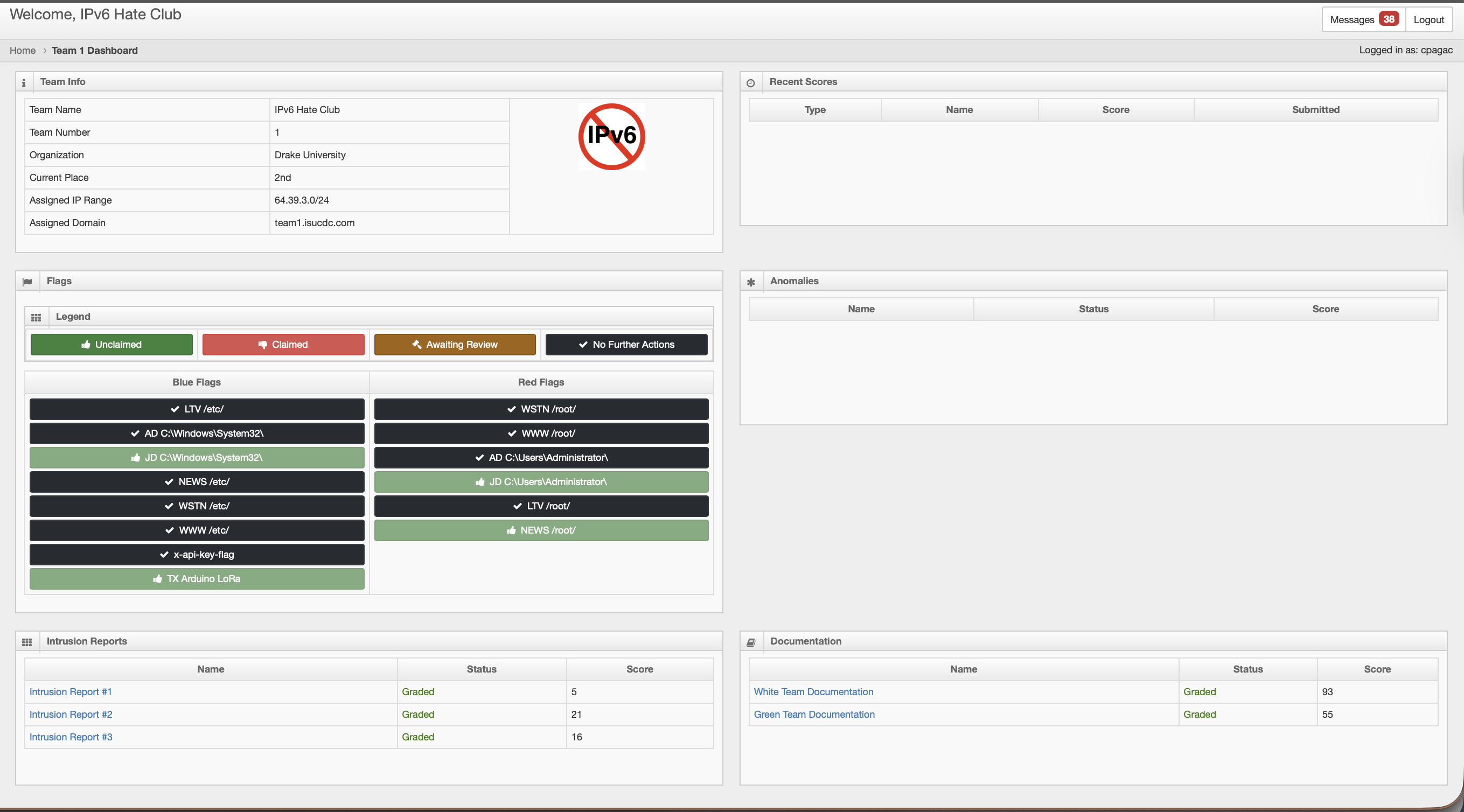This screenshot has width=1464, height=812.
Task: Click the book icon on the Documentation panel
Action: [751, 641]
